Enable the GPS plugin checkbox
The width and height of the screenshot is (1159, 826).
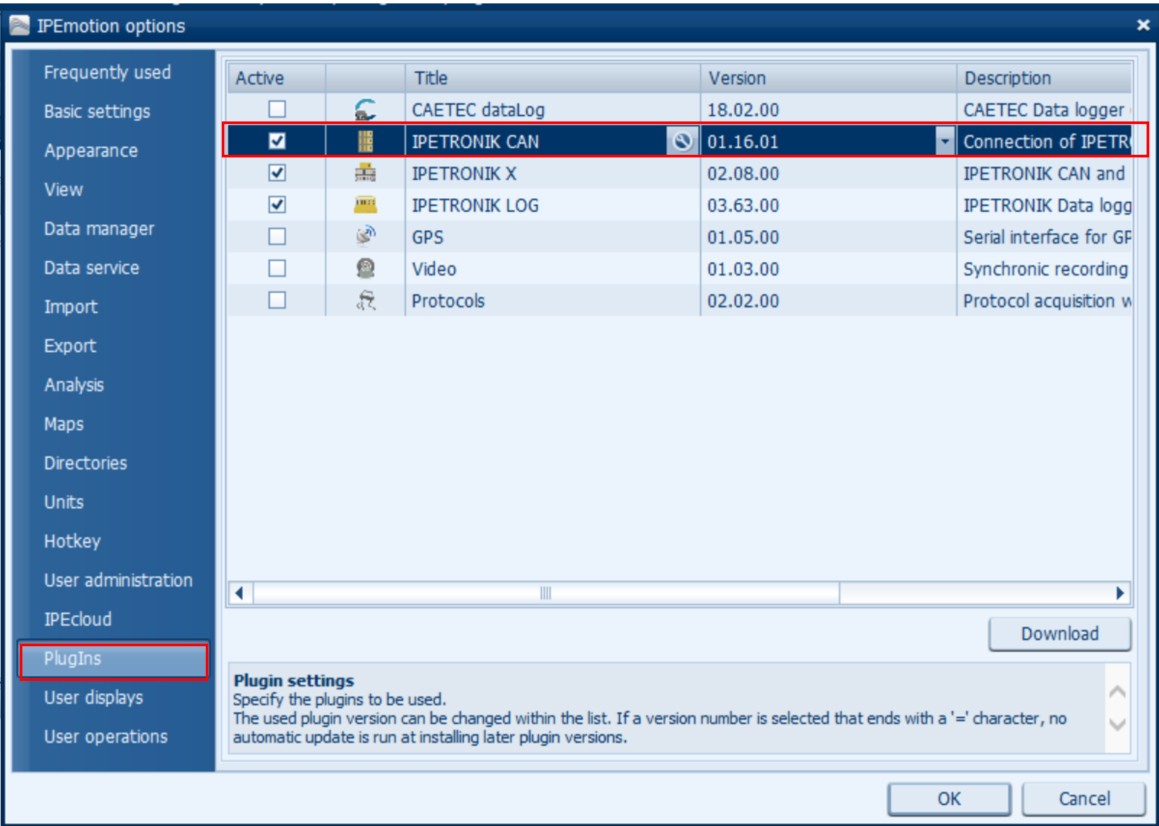(277, 237)
